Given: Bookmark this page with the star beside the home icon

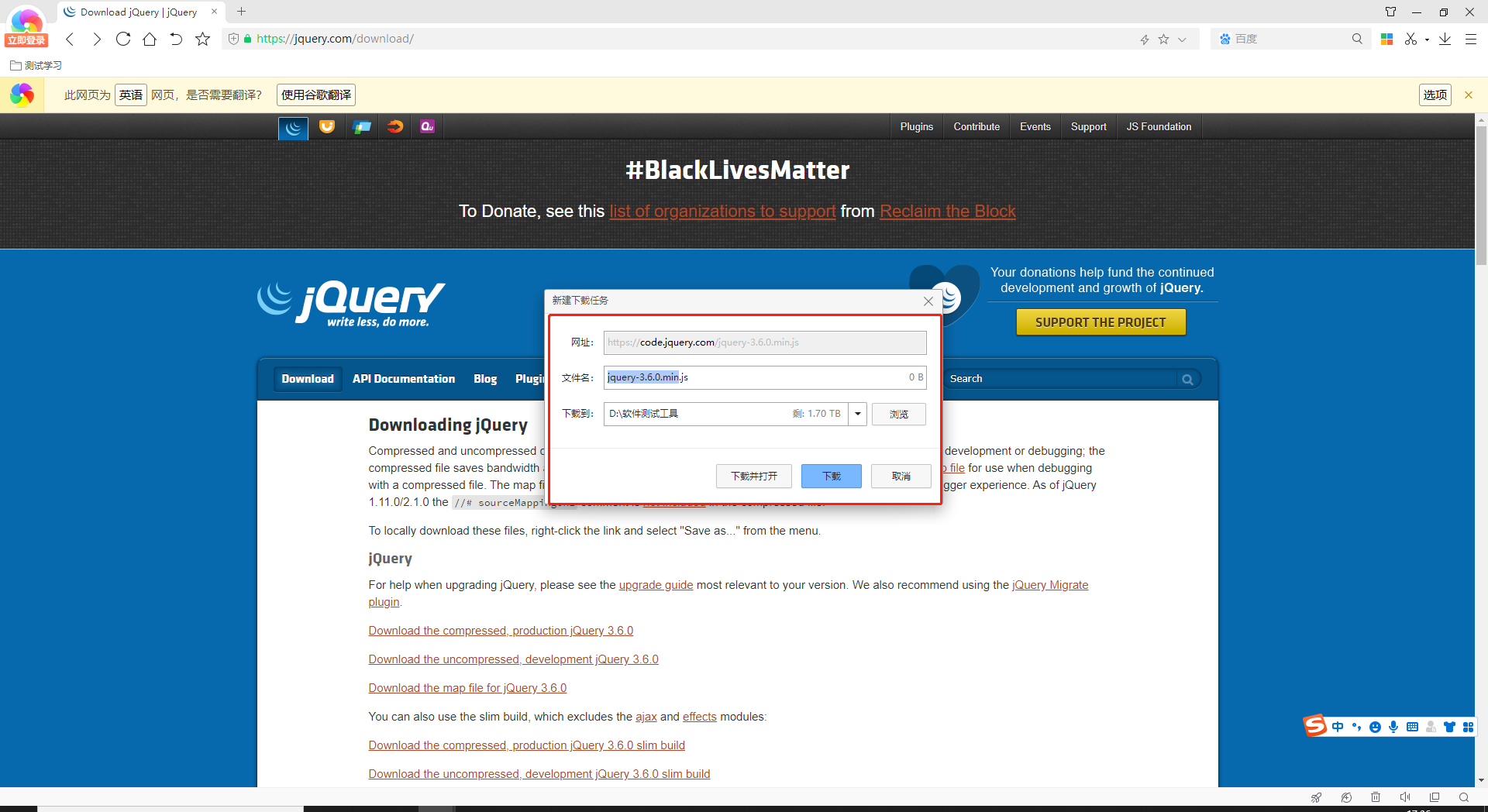Looking at the screenshot, I should tap(202, 39).
